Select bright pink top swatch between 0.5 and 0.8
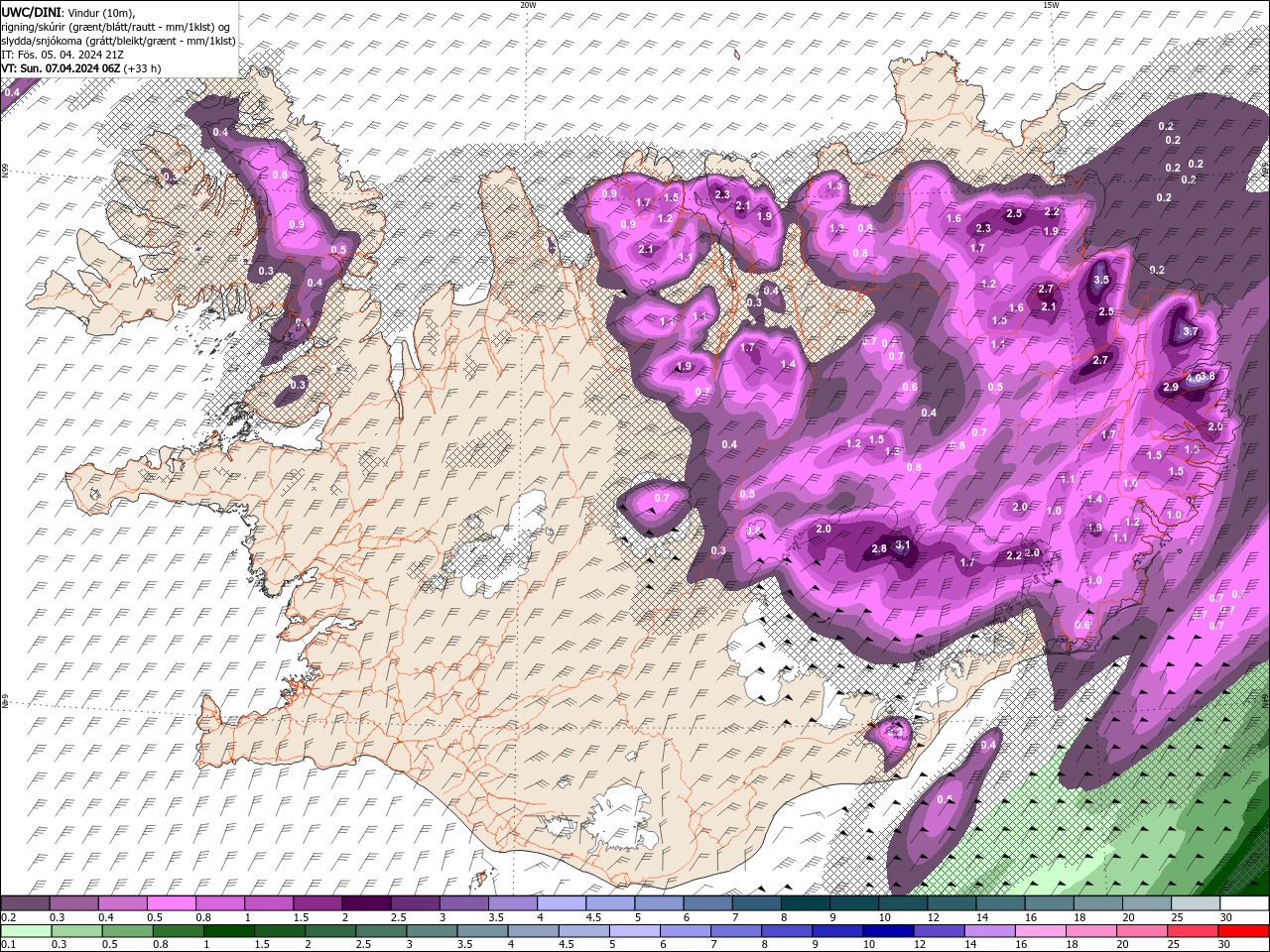 (x=172, y=903)
